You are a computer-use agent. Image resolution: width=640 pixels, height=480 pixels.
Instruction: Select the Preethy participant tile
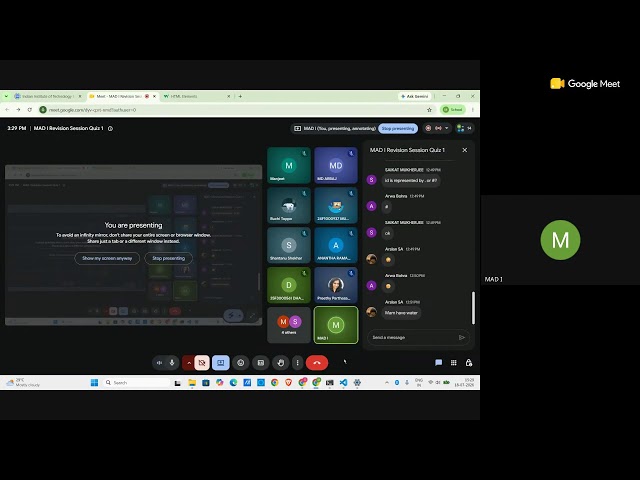tap(336, 285)
